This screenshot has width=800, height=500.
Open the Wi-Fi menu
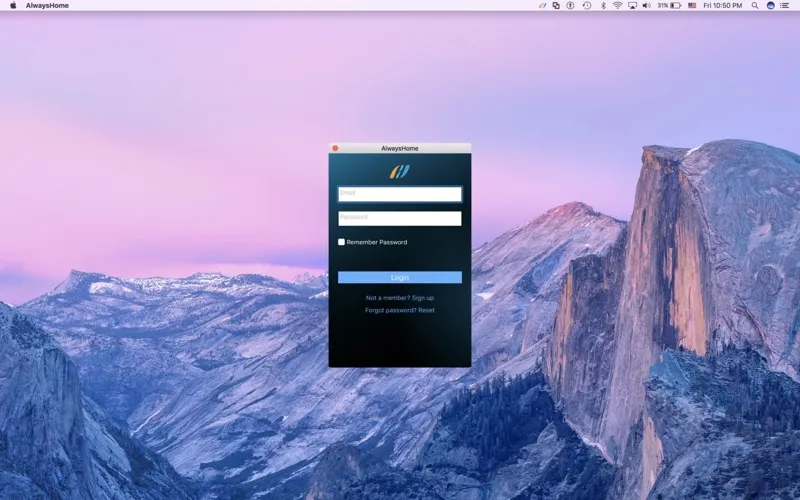[617, 6]
